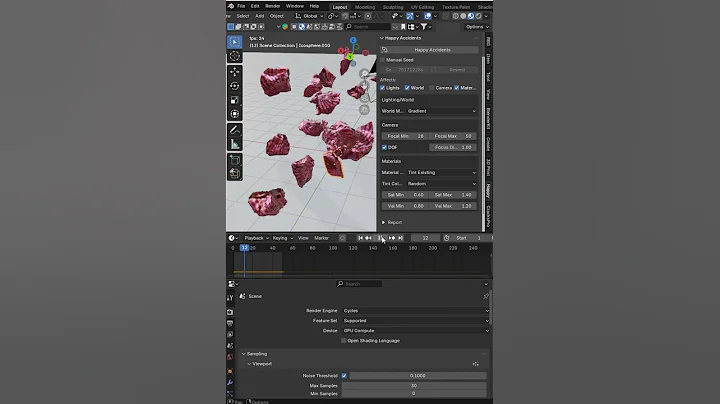Image resolution: width=720 pixels, height=404 pixels.
Task: Select the 3D Cursor tool
Action: coord(235,56)
